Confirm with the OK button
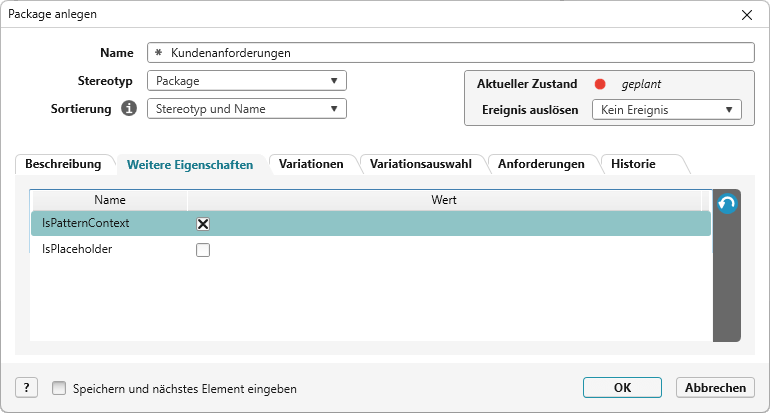This screenshot has height=413, width=770. click(x=622, y=388)
